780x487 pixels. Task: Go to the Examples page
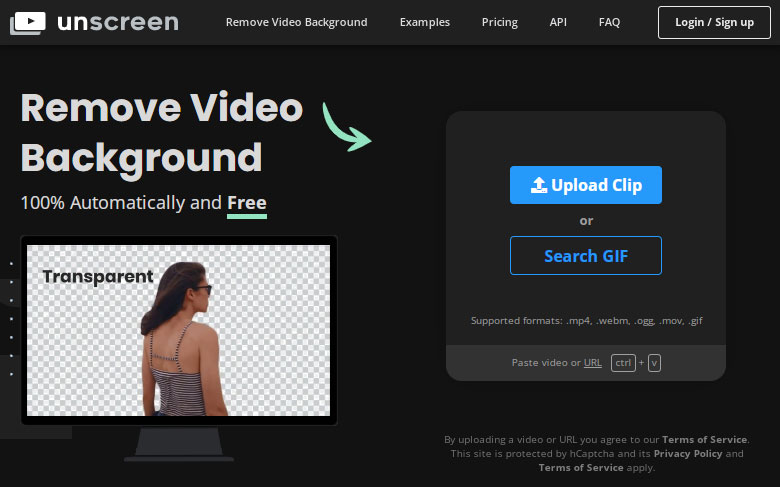425,22
